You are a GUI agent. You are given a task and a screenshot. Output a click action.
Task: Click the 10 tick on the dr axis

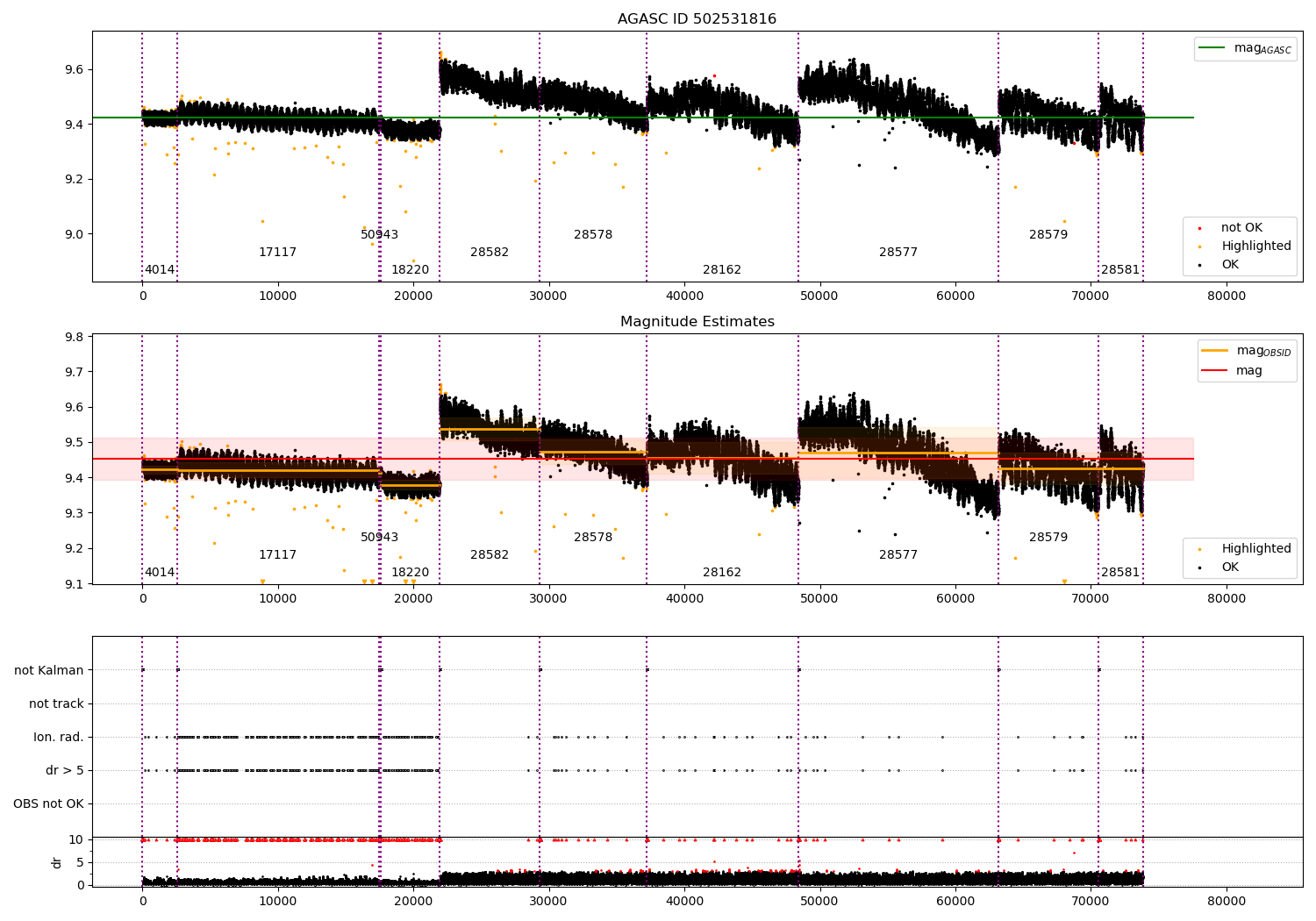[76, 839]
